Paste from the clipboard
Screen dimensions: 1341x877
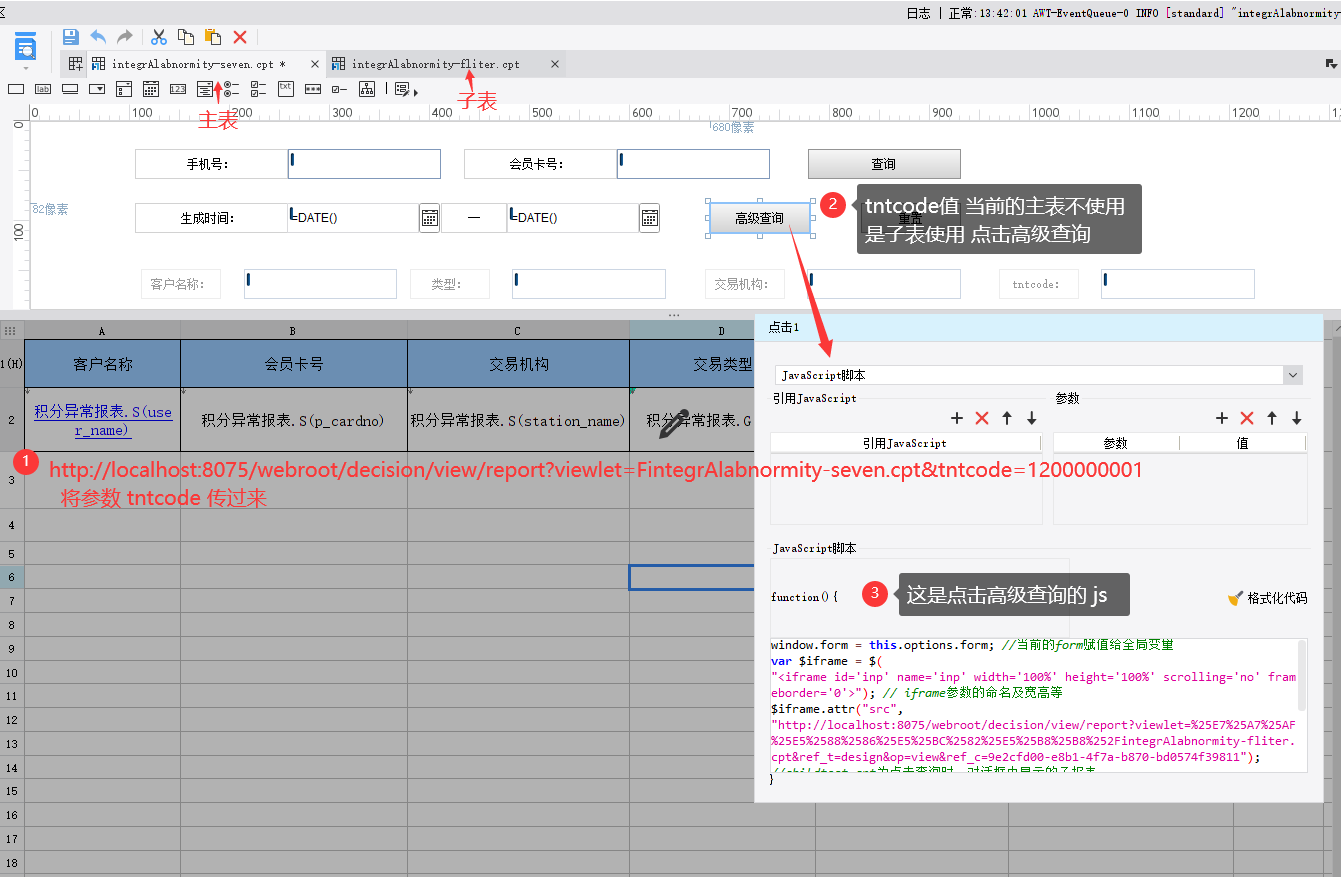(213, 37)
